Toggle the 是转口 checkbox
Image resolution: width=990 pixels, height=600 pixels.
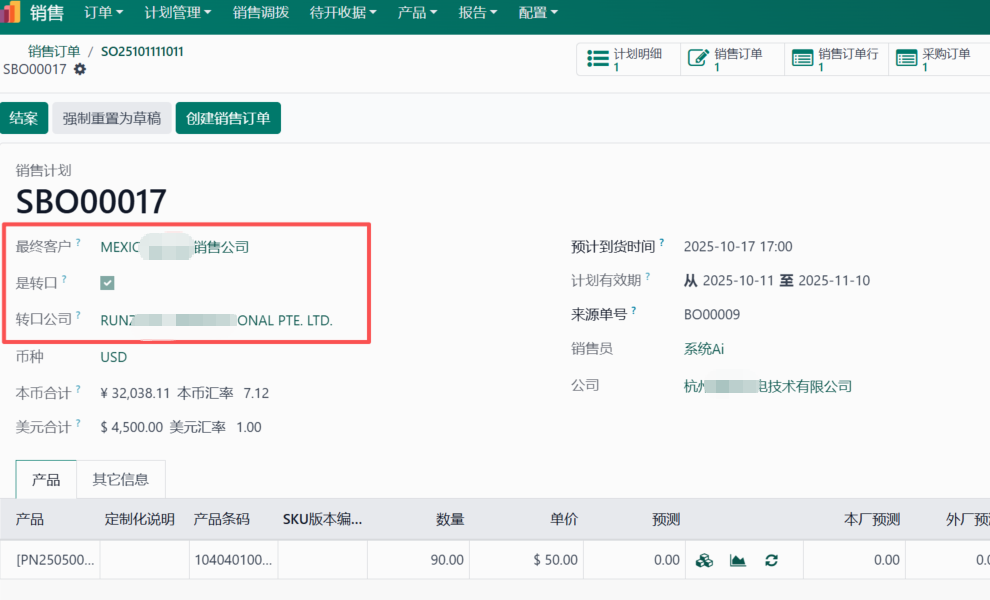pos(107,283)
